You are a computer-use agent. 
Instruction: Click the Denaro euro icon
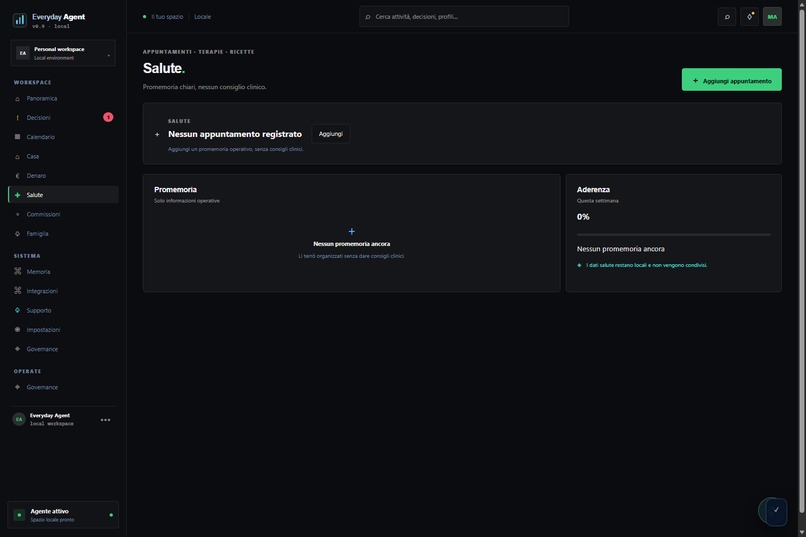(x=17, y=176)
